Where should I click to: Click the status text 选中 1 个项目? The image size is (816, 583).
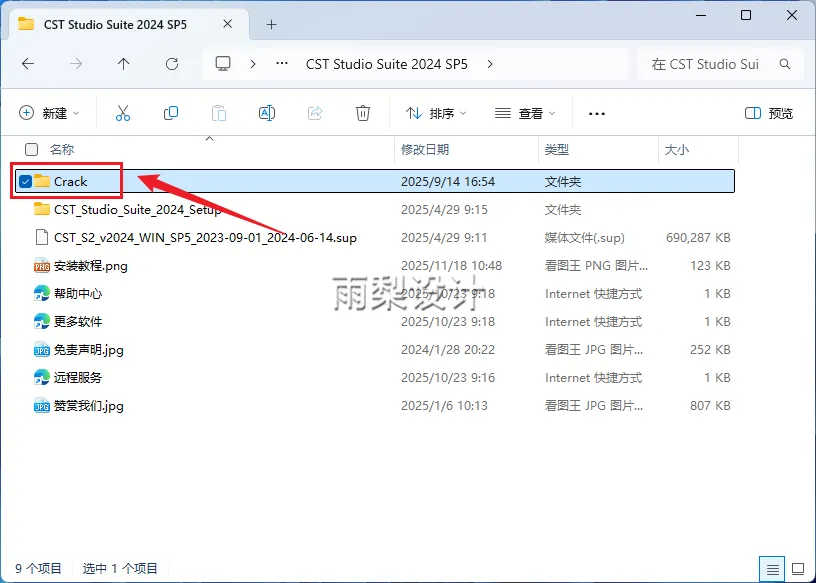(x=120, y=568)
